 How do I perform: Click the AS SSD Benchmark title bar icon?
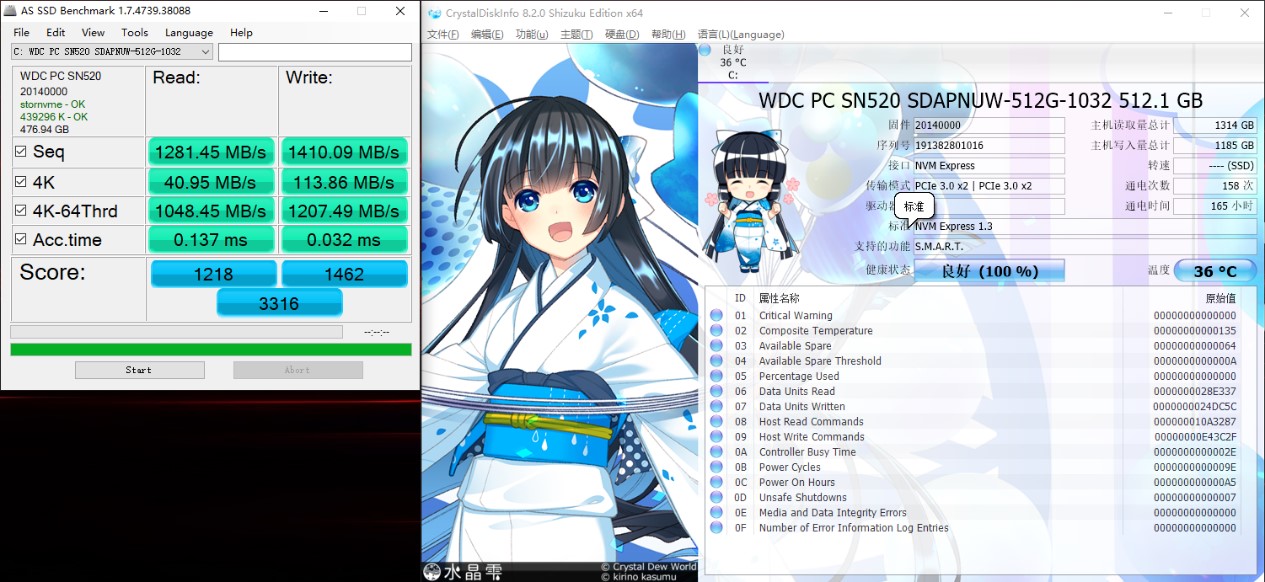click(10, 11)
